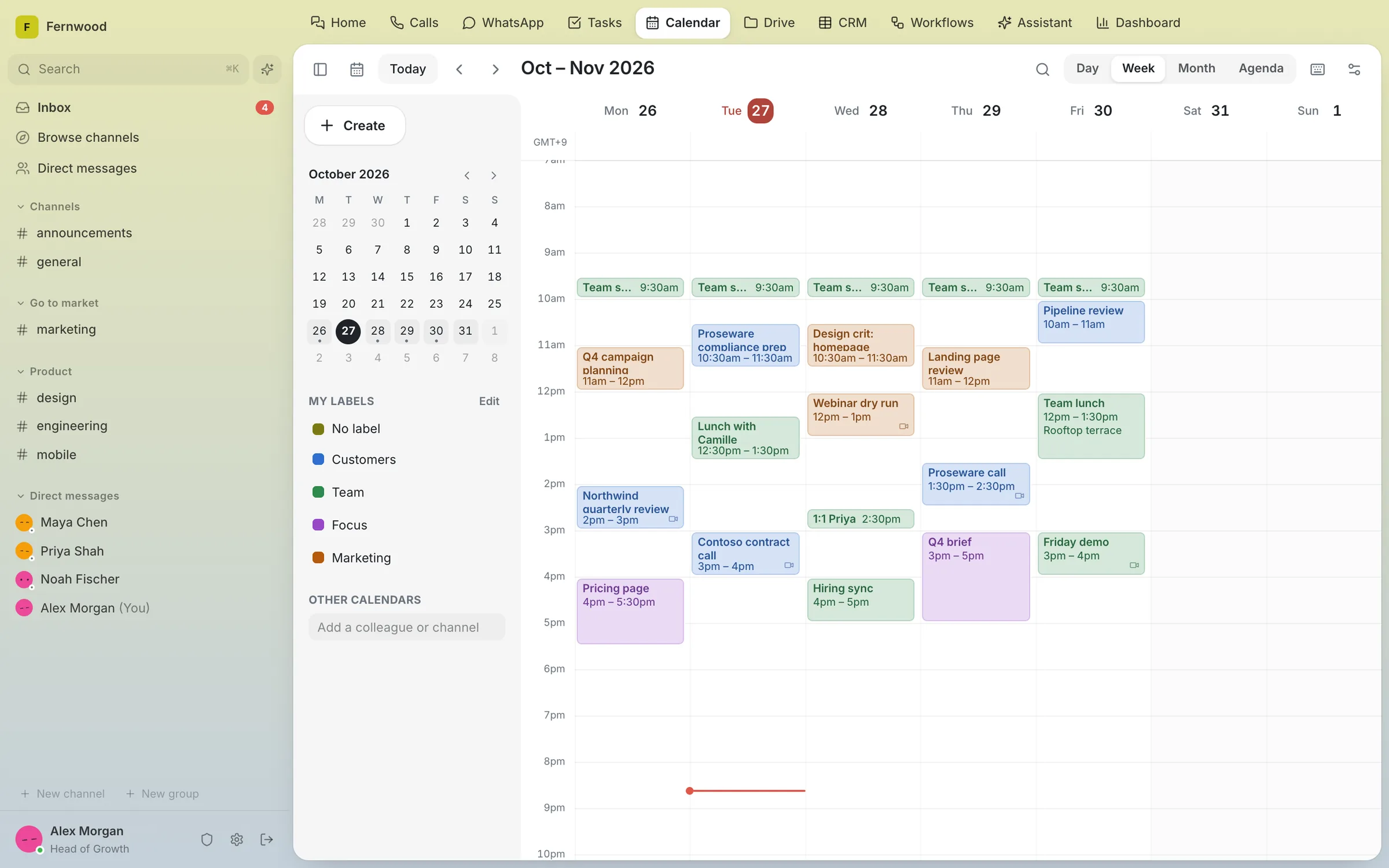Focus the Add a colleague or channel field
1389x868 pixels.
pyautogui.click(x=407, y=627)
